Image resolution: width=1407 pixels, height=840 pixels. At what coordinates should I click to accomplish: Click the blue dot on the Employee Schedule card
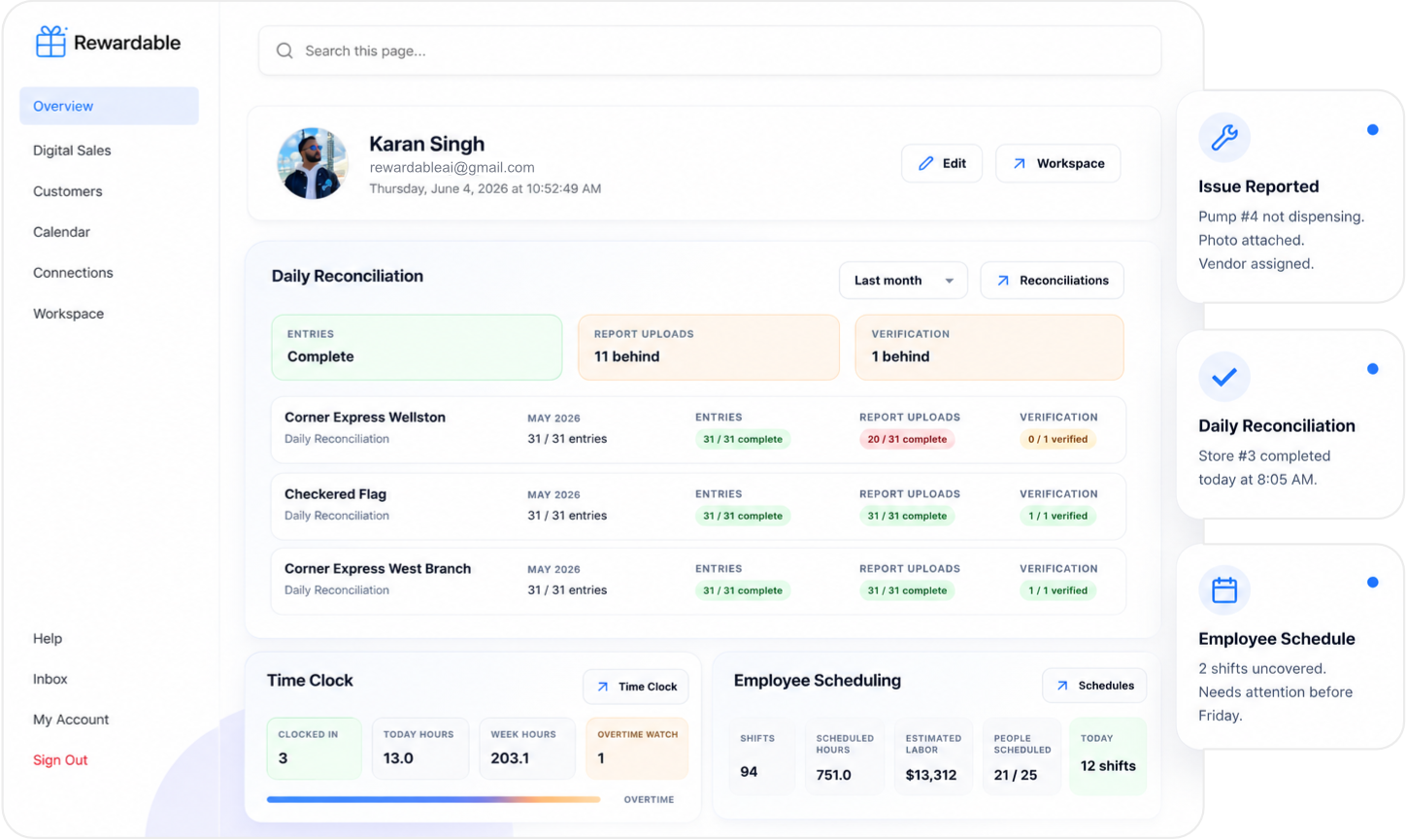[x=1372, y=583]
